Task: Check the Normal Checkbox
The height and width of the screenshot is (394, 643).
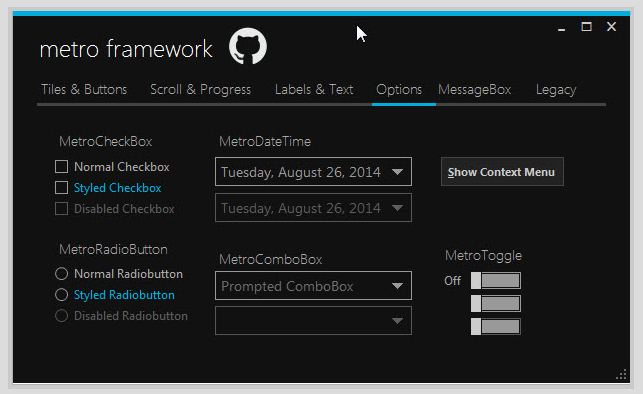Action: pyautogui.click(x=62, y=166)
